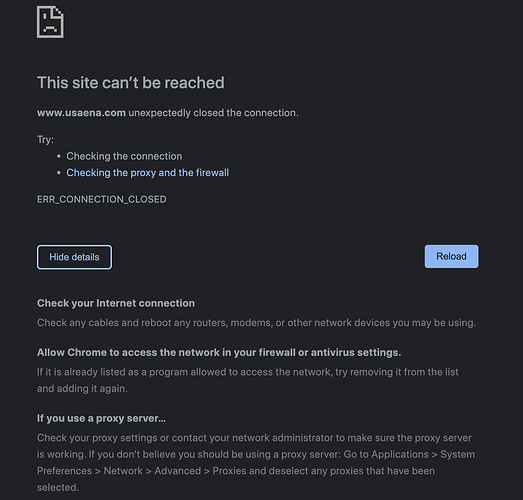This screenshot has width=523, height=500.
Task: Click the ERR_CONNECTION_CLOSED error code
Action: (x=102, y=199)
